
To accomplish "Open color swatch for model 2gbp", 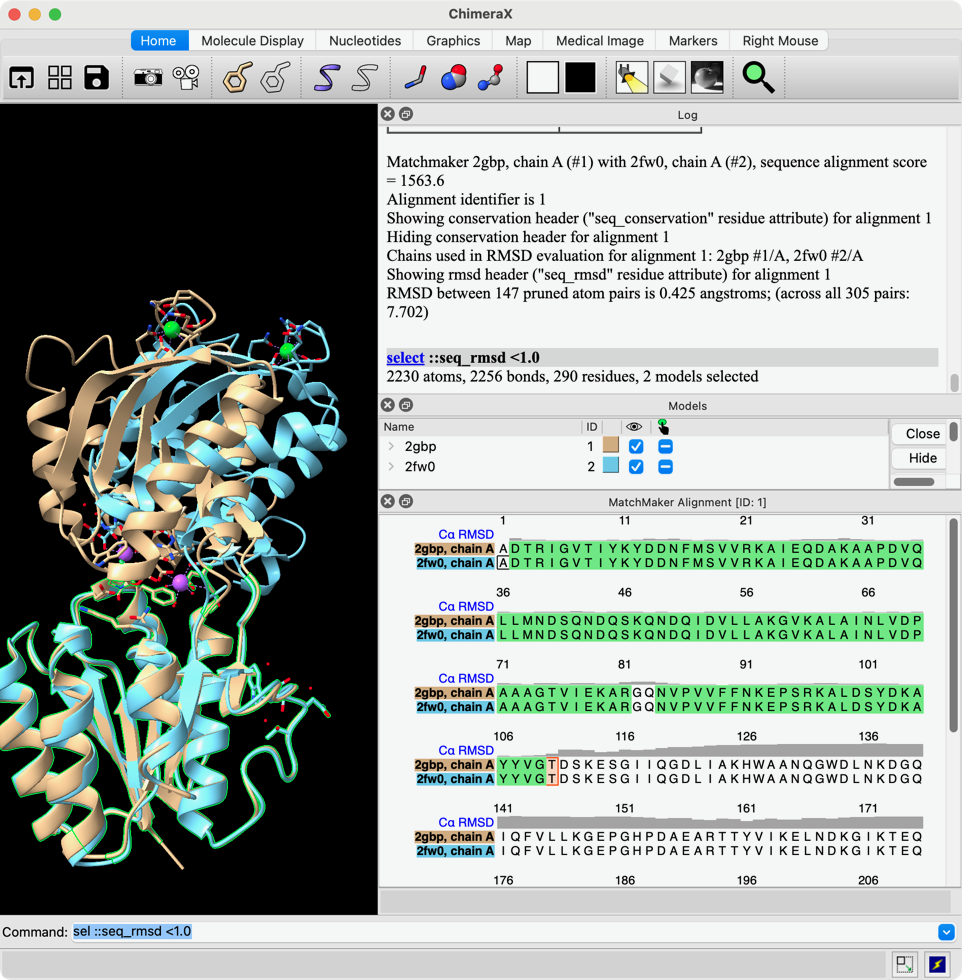I will (611, 446).
